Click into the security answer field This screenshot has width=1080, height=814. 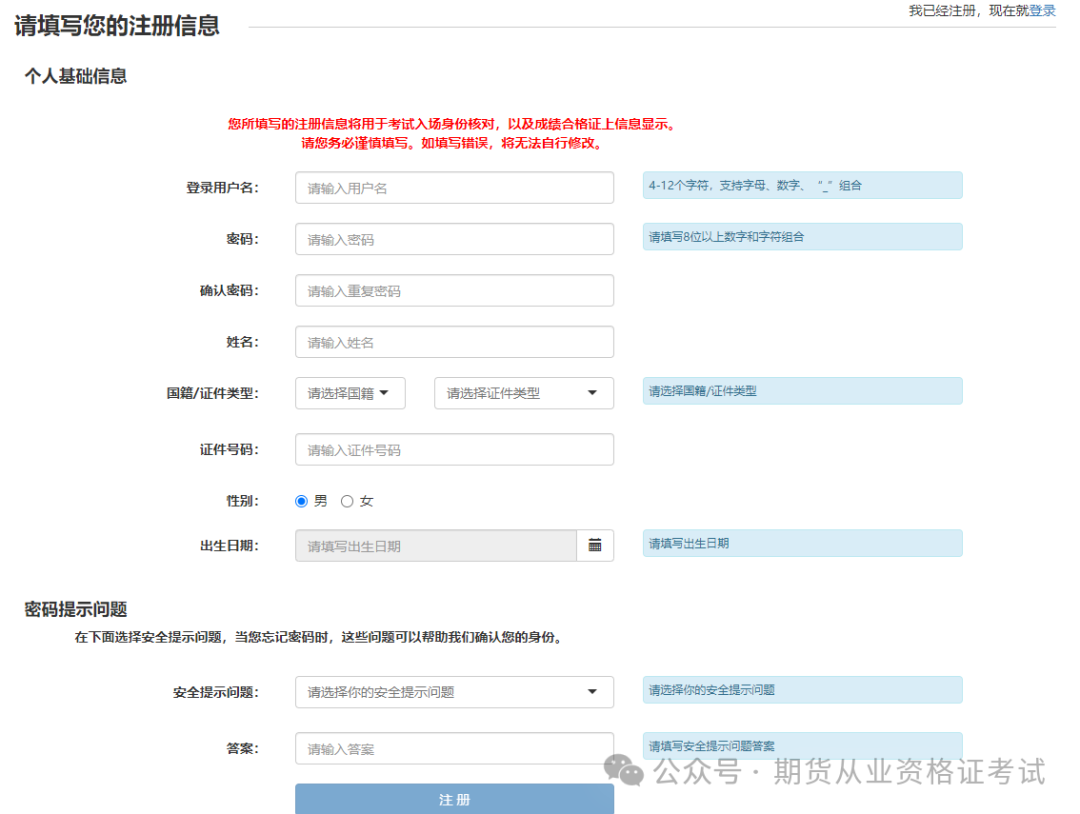click(x=454, y=748)
